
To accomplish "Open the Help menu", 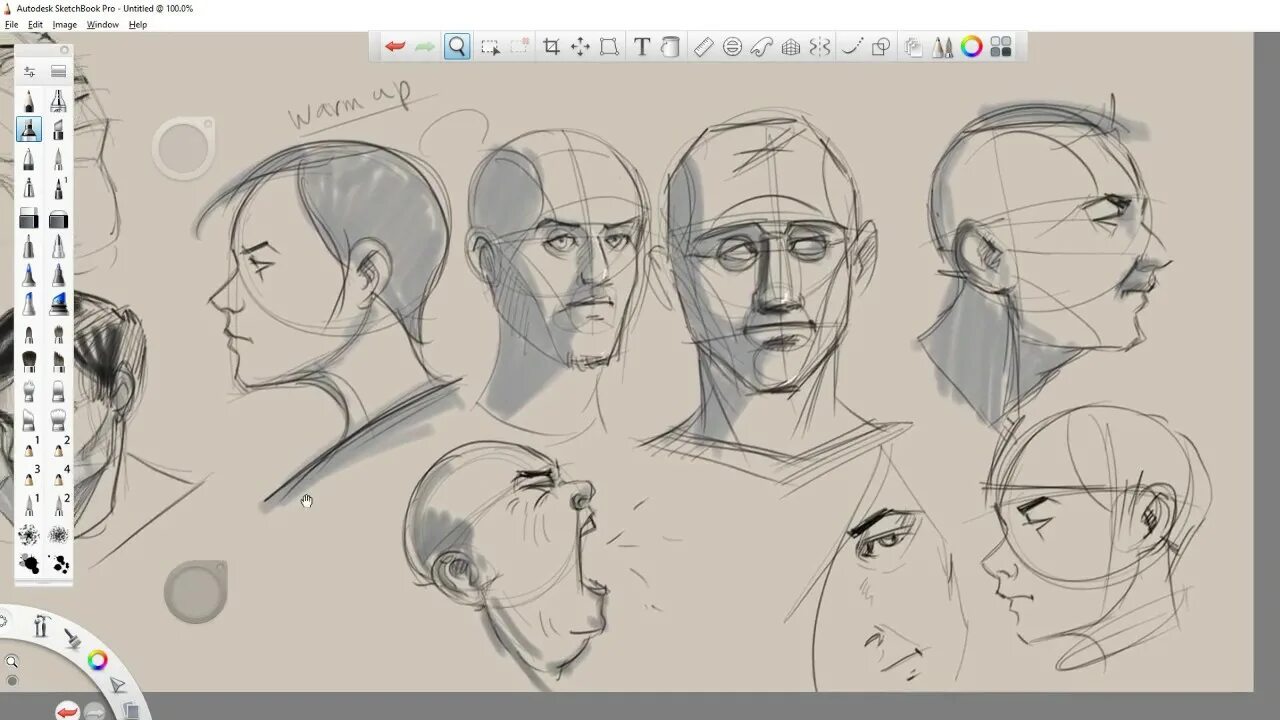I will pos(138,25).
